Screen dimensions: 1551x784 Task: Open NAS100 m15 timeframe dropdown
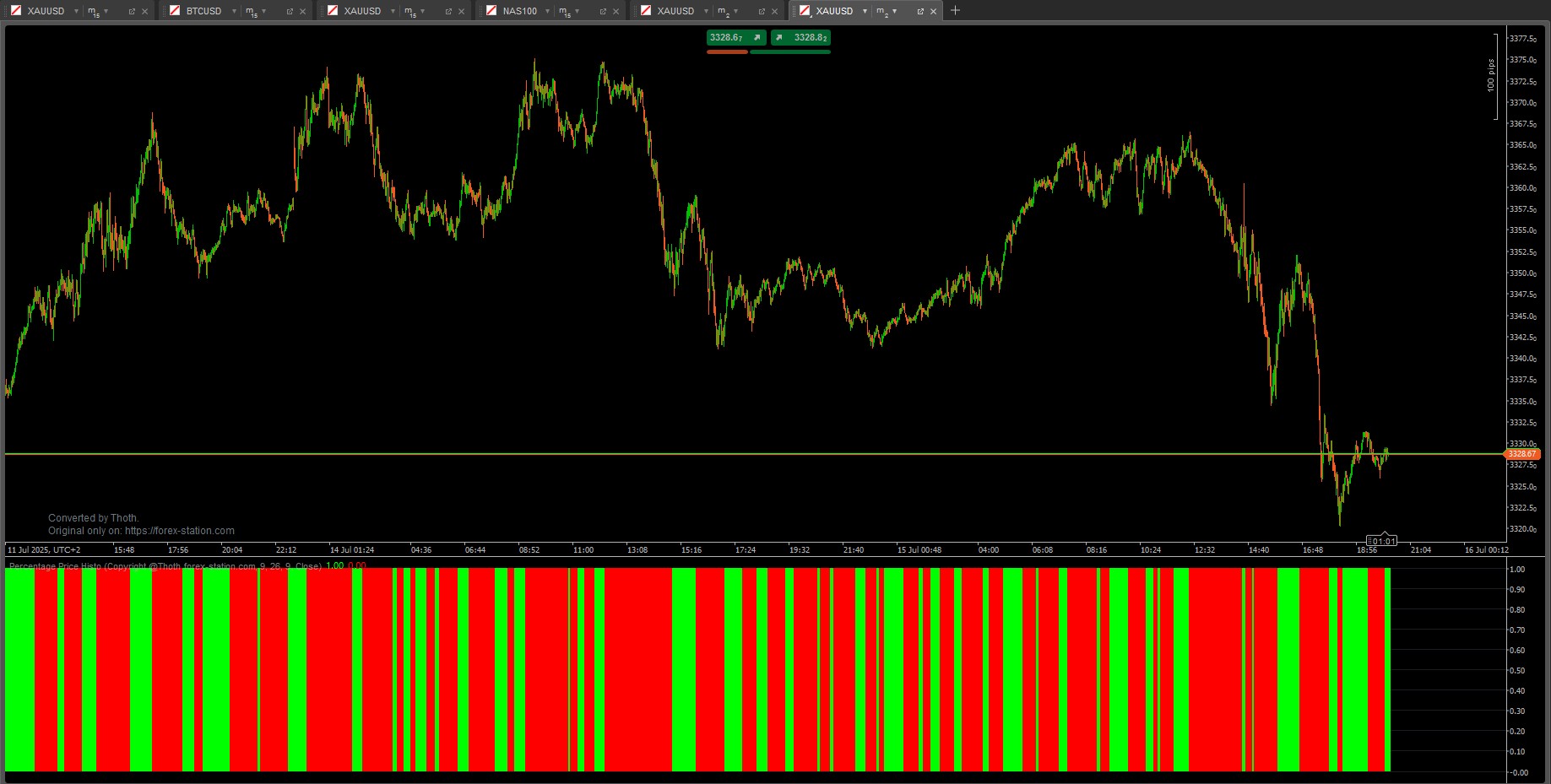click(578, 11)
